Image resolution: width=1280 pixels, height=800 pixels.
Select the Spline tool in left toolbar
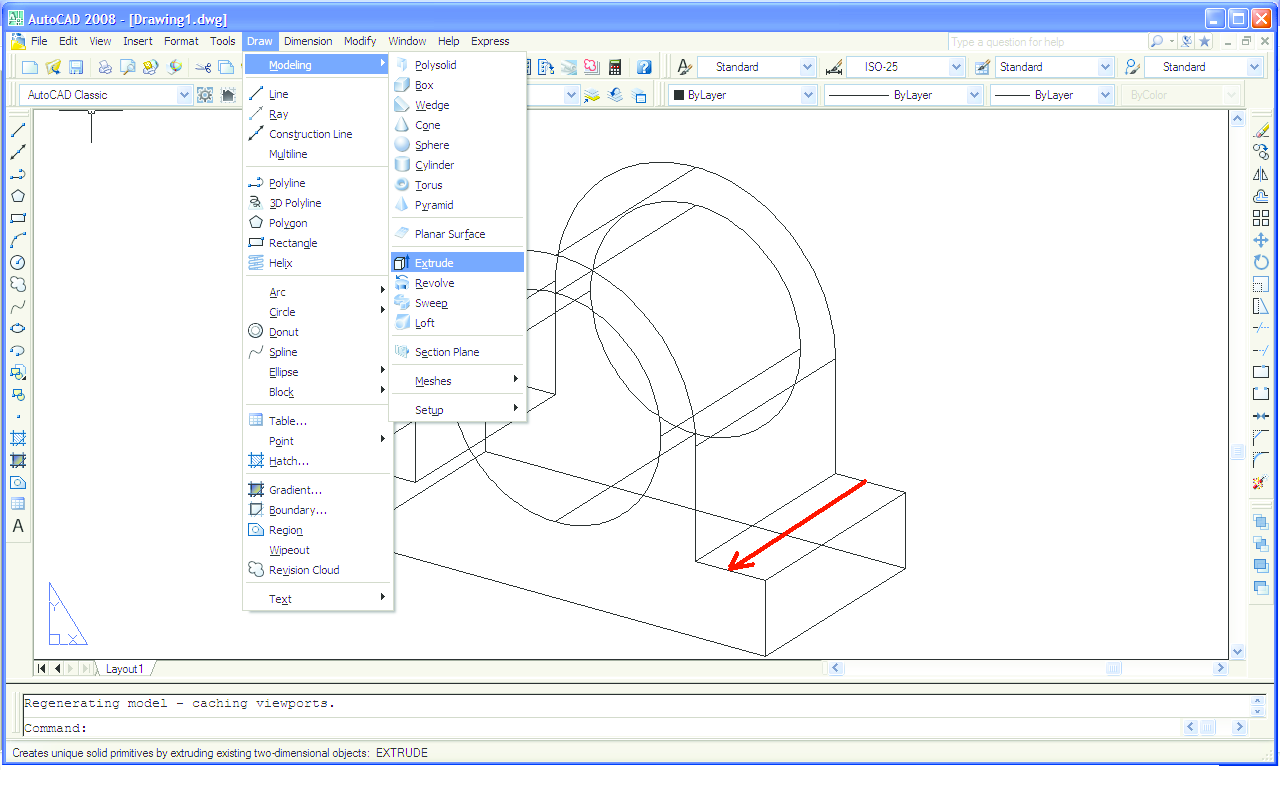point(18,306)
